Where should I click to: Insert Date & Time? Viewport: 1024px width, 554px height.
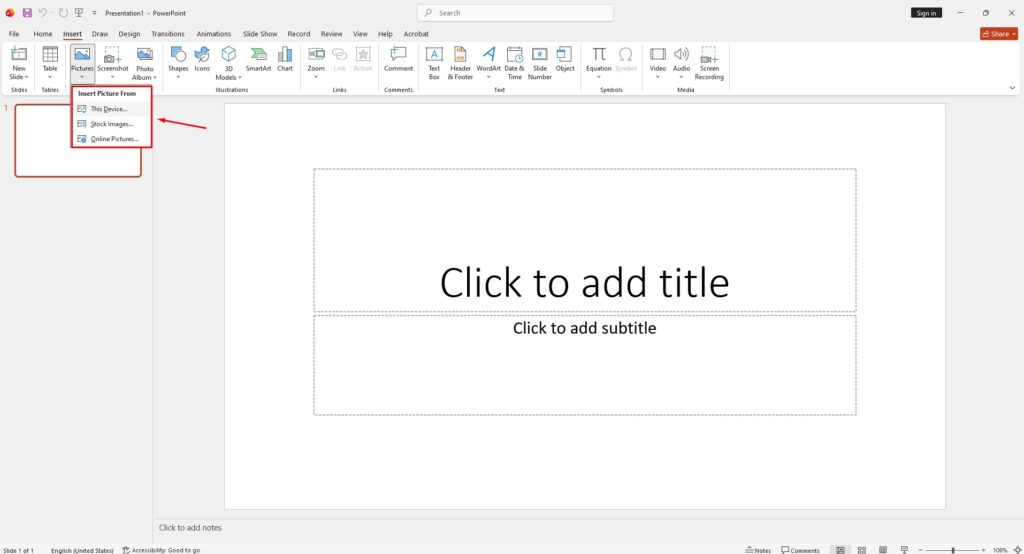coord(515,63)
